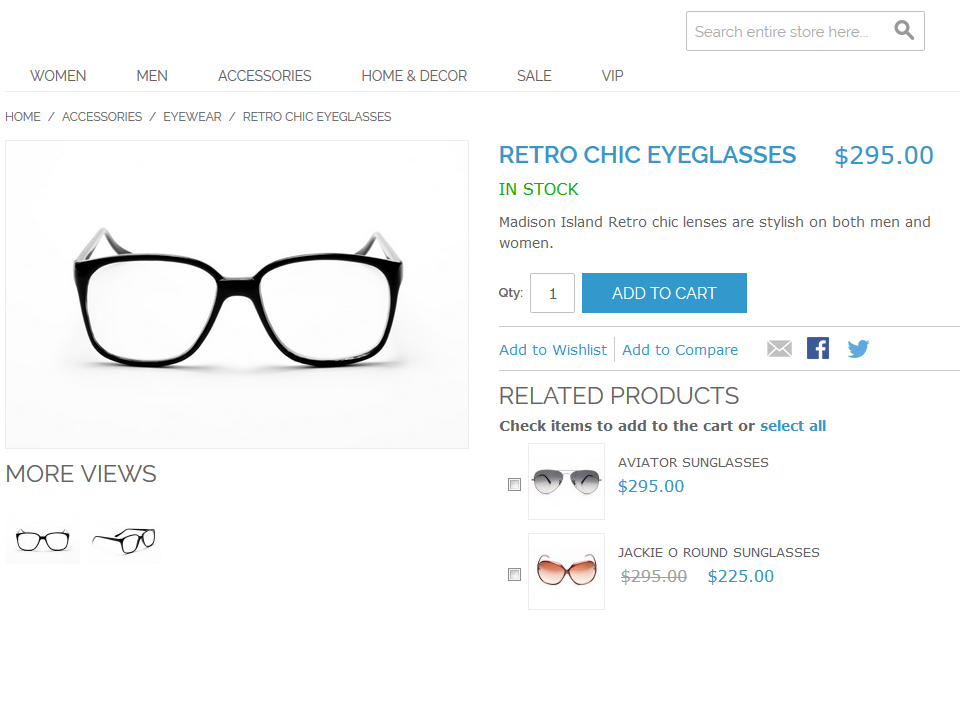
Task: Navigate to Eyewear breadcrumb
Action: (192, 117)
